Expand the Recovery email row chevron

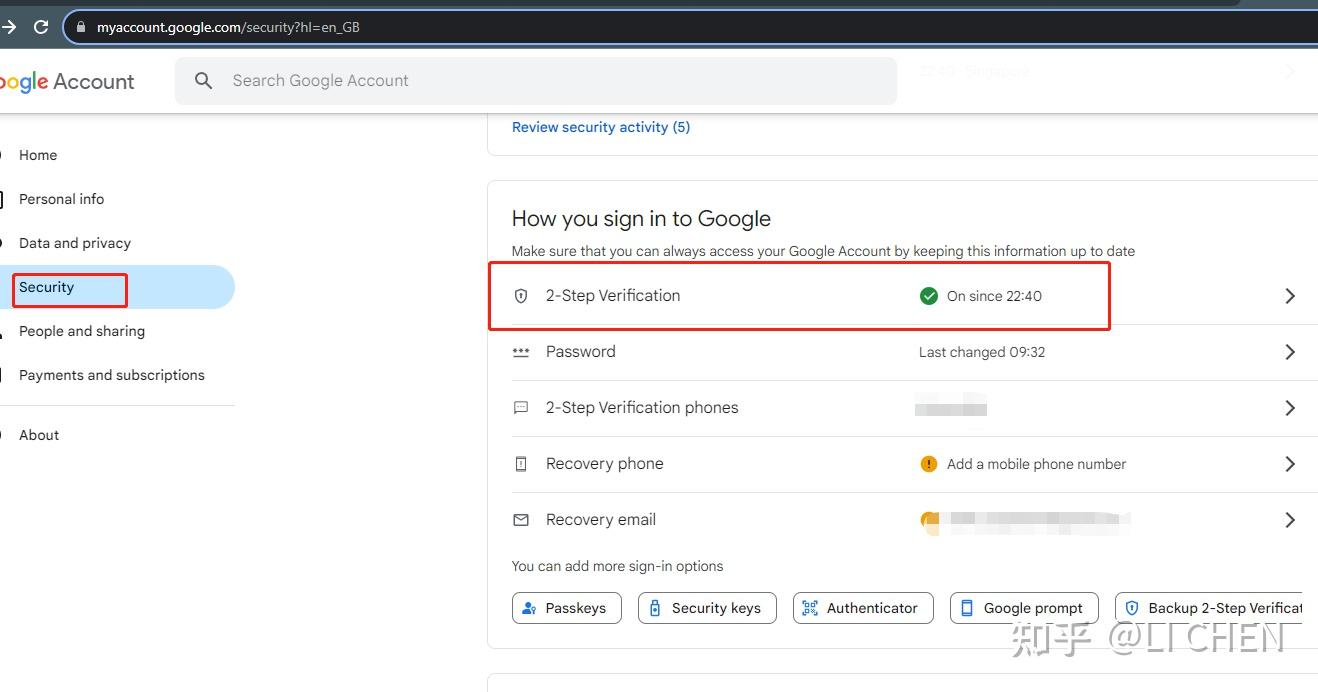[1289, 519]
